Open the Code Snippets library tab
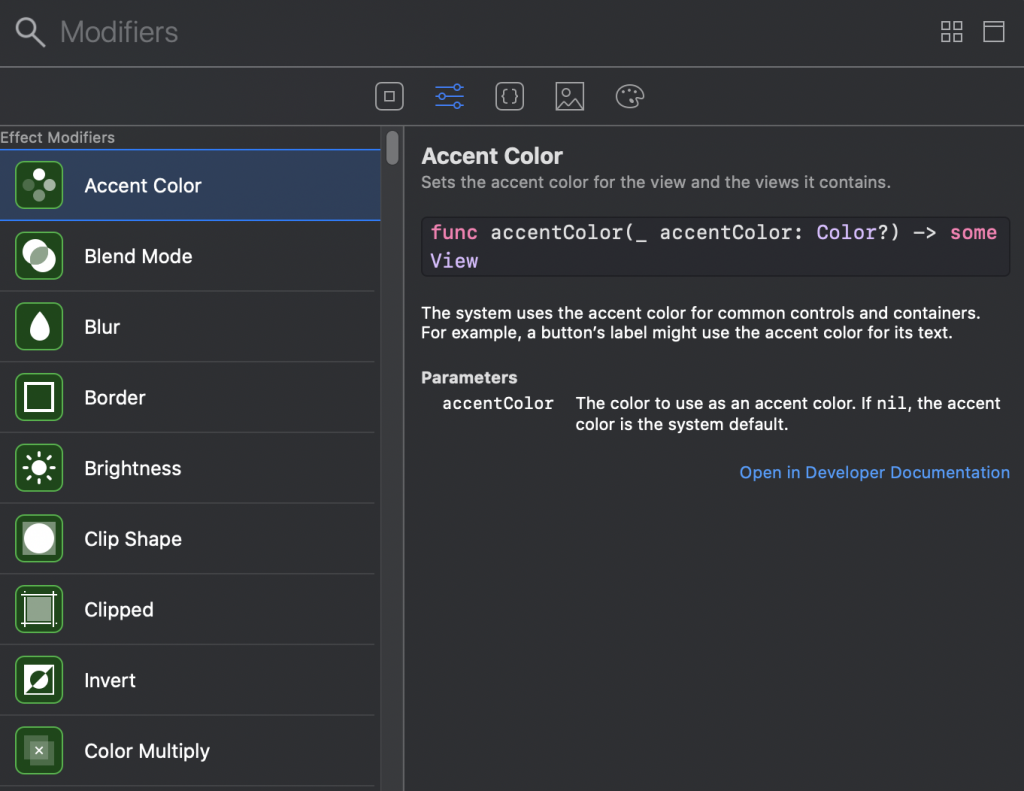Screen dimensions: 1024x791 (x=509, y=97)
